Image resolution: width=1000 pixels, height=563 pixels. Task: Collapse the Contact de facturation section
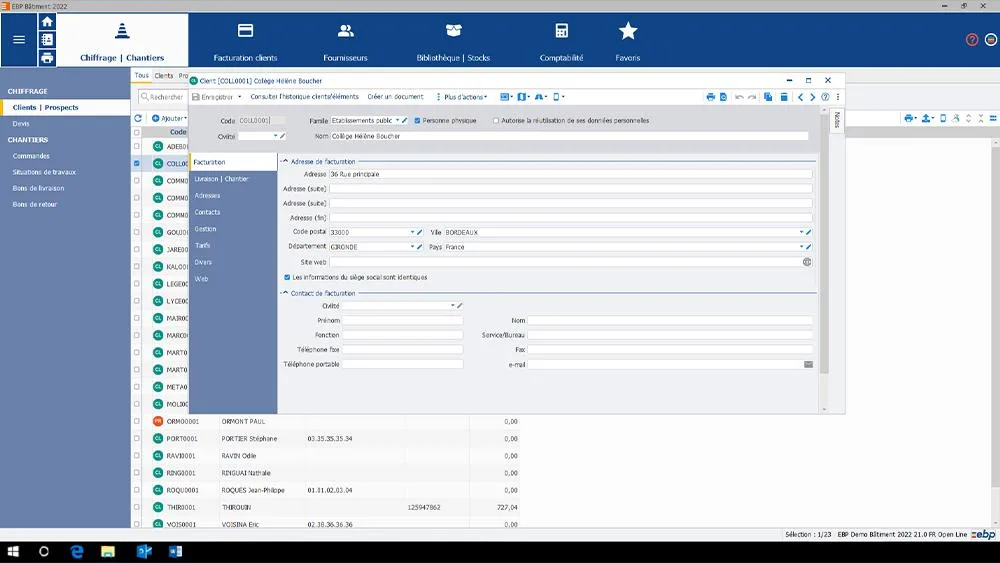[285, 293]
